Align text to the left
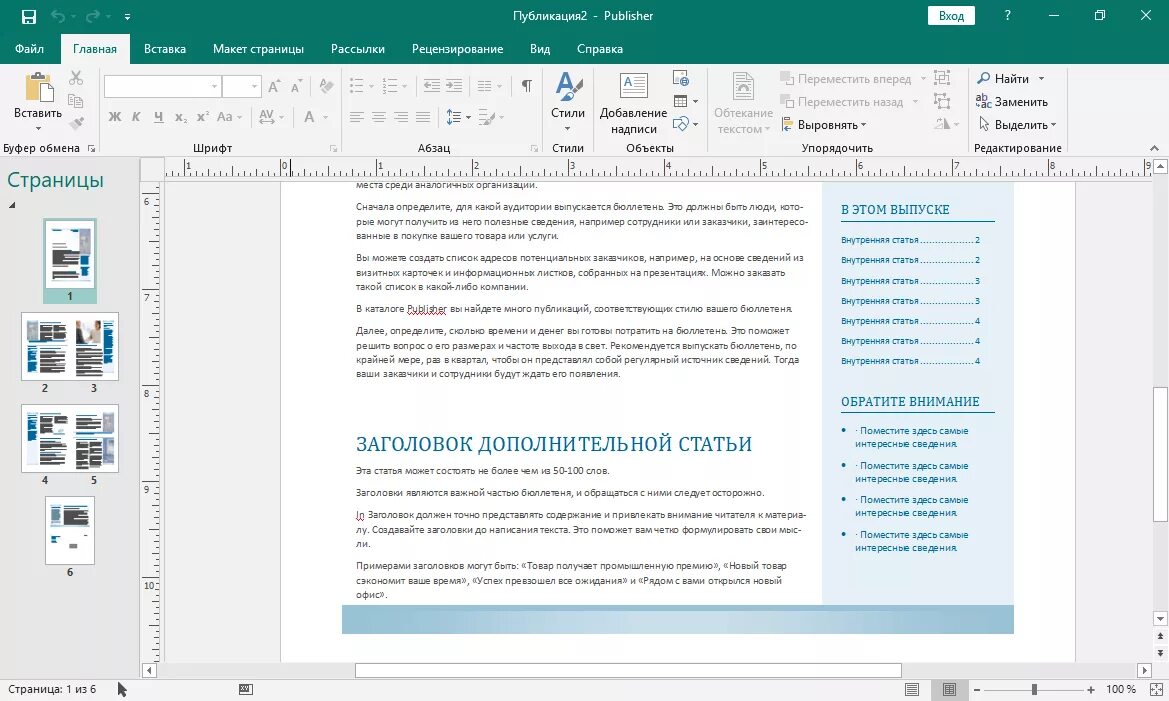Screen dimensions: 1169x701 (x=356, y=117)
